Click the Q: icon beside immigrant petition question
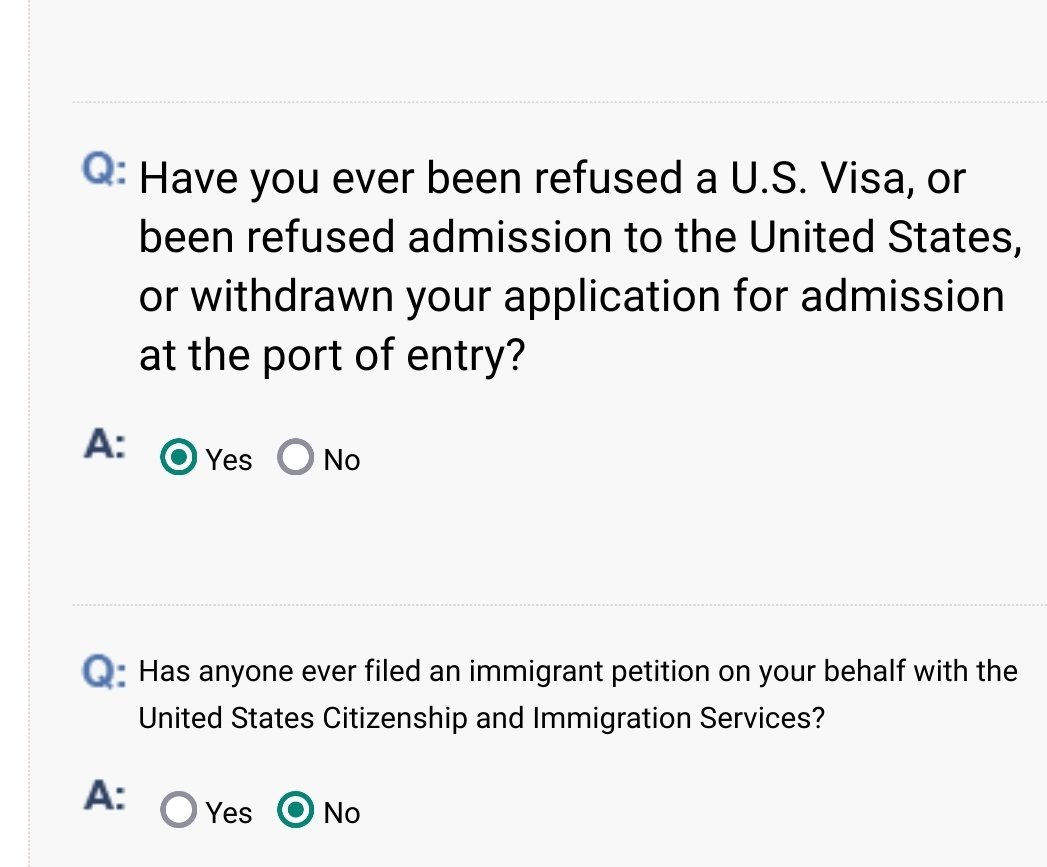 click(103, 671)
